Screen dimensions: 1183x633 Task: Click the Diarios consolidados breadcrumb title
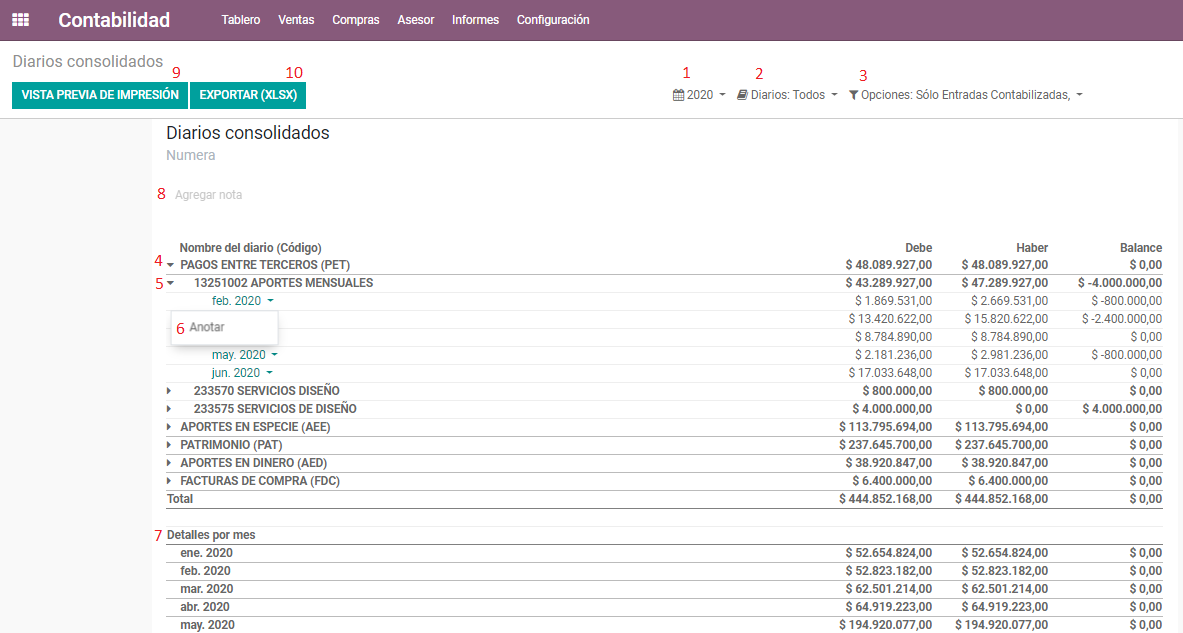88,62
